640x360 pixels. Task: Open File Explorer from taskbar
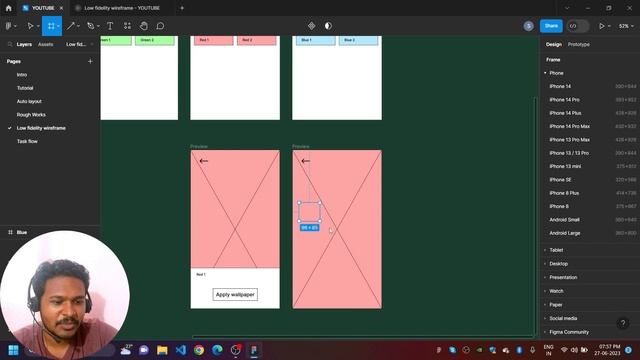click(162, 350)
